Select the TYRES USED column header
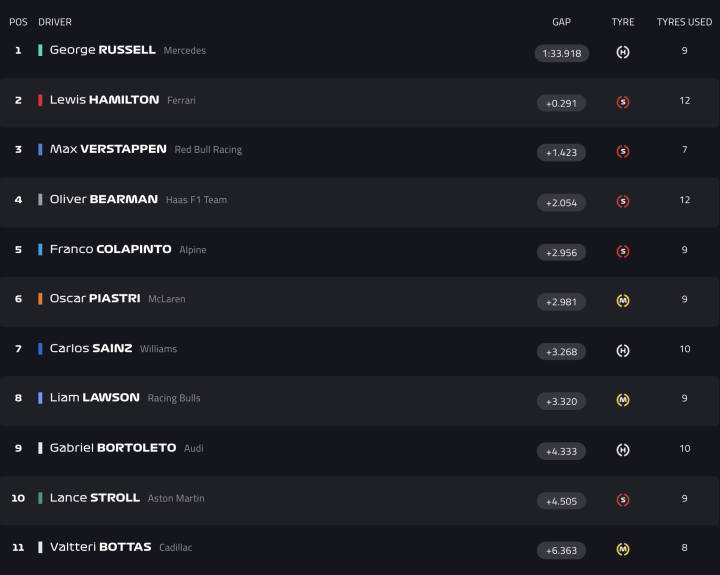720x575 pixels. coord(684,22)
